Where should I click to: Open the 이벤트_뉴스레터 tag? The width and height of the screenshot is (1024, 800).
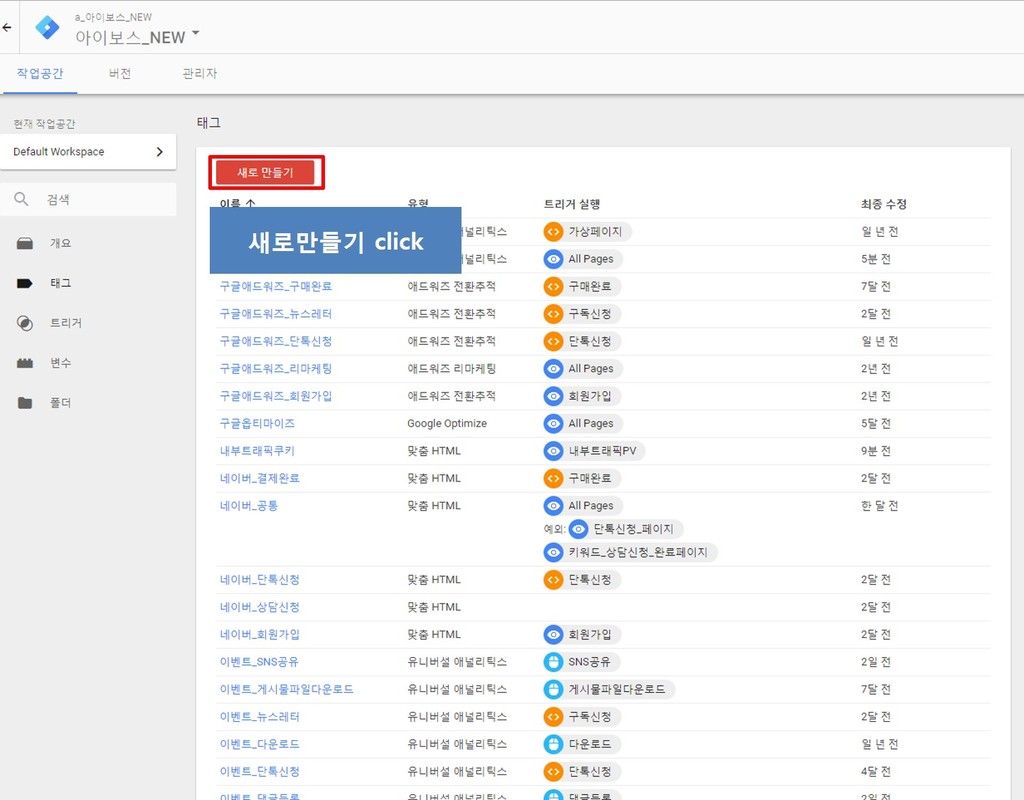click(x=260, y=716)
